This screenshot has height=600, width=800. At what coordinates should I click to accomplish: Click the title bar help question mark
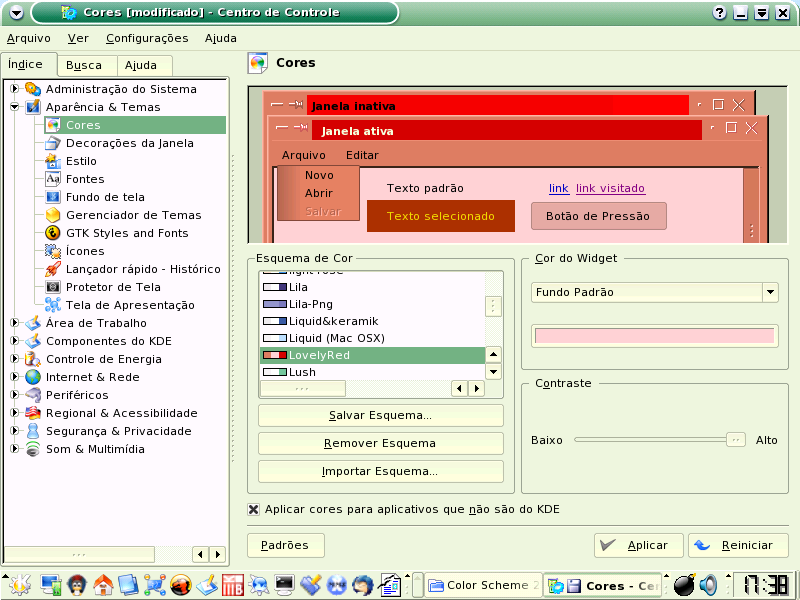pyautogui.click(x=719, y=13)
